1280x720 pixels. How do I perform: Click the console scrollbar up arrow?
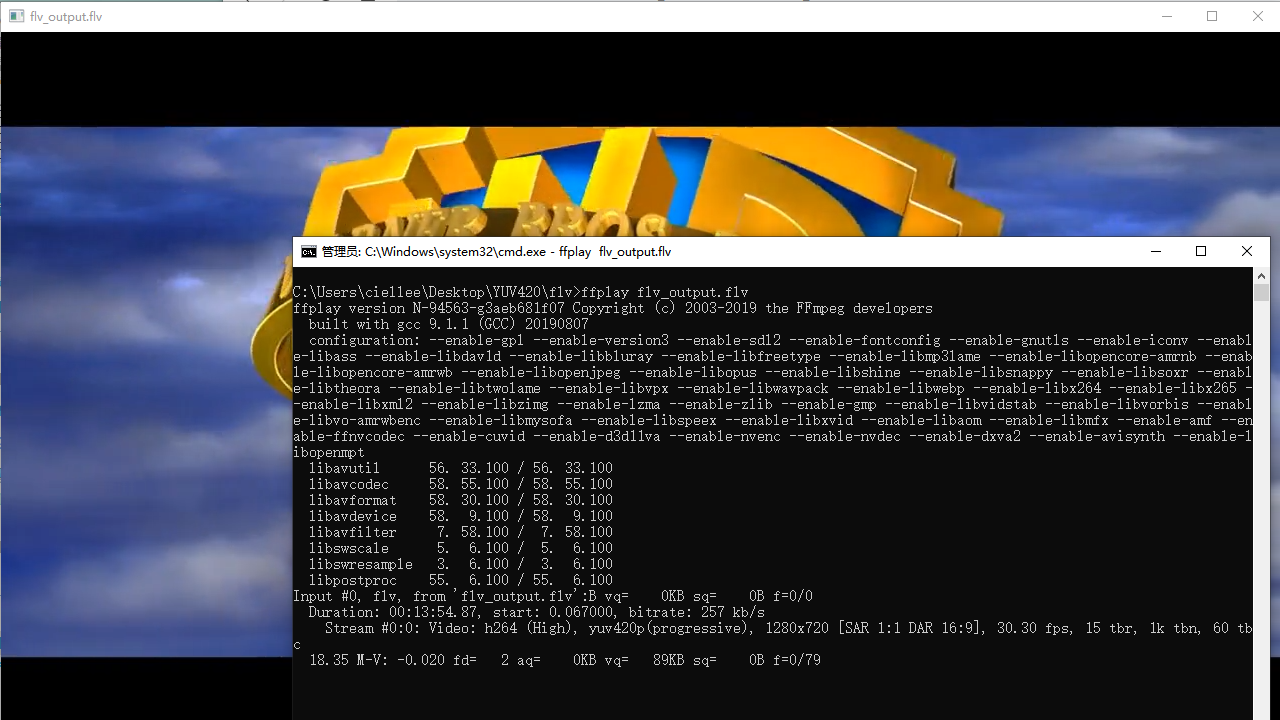pos(1261,275)
